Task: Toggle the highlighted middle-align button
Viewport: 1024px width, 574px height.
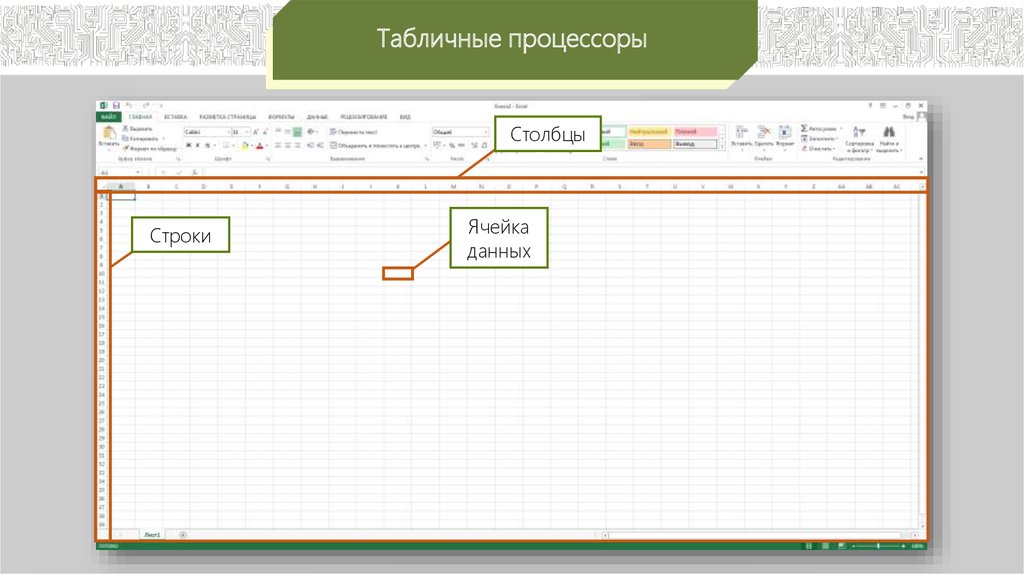Action: 297,132
